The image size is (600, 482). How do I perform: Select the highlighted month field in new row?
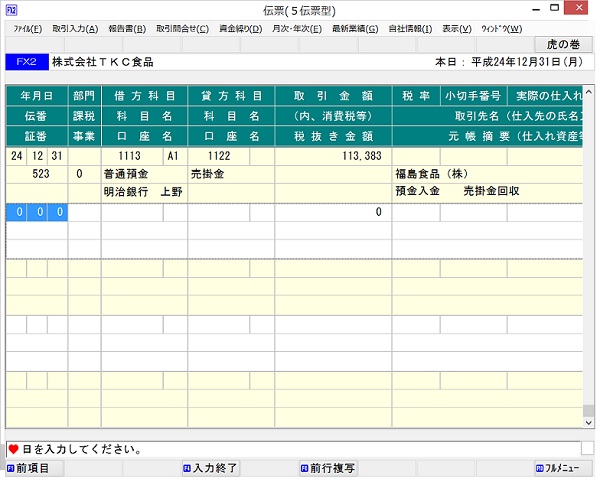[x=37, y=212]
